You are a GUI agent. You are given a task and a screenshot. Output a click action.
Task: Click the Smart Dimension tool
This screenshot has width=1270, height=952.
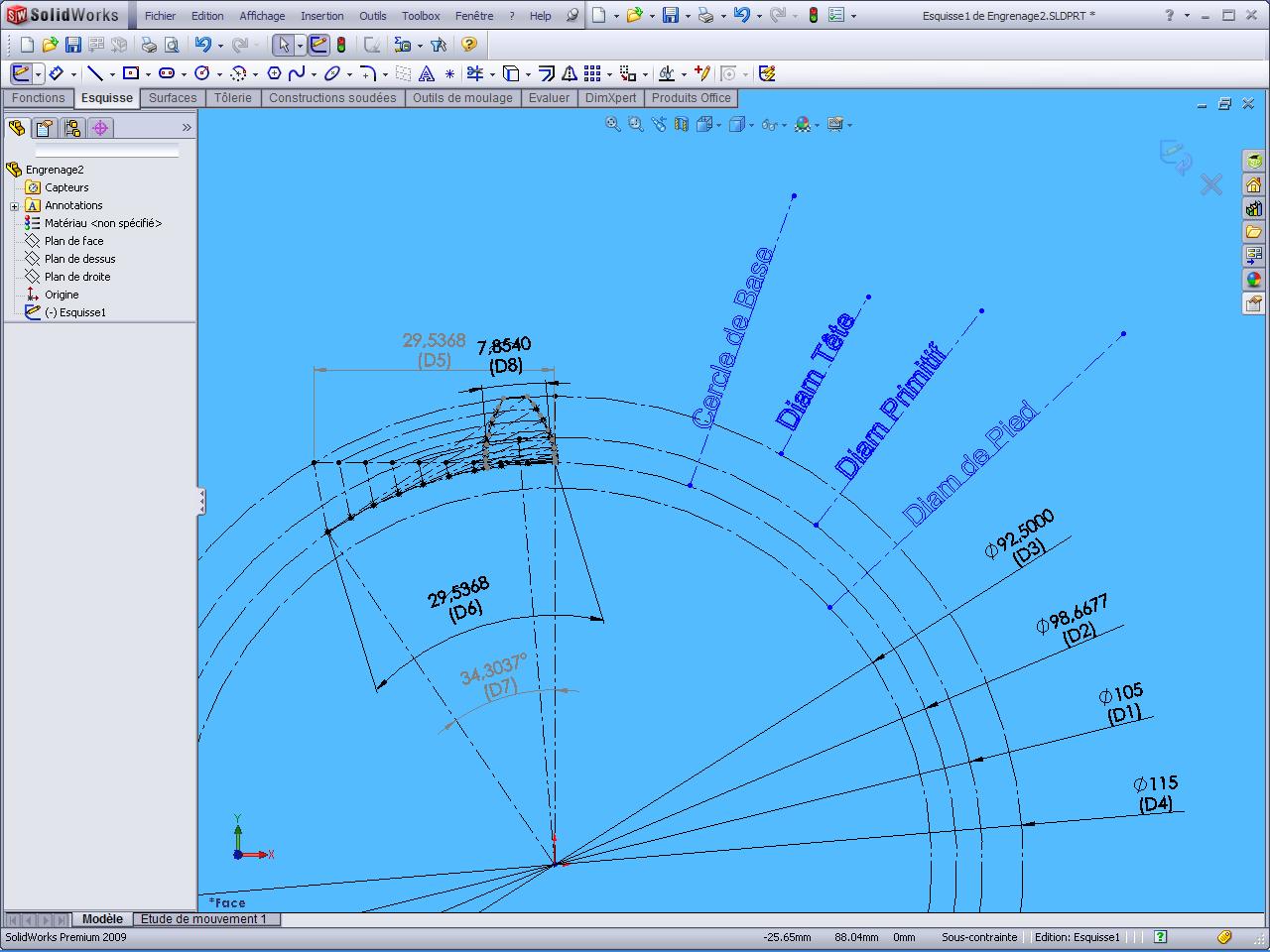coord(57,73)
